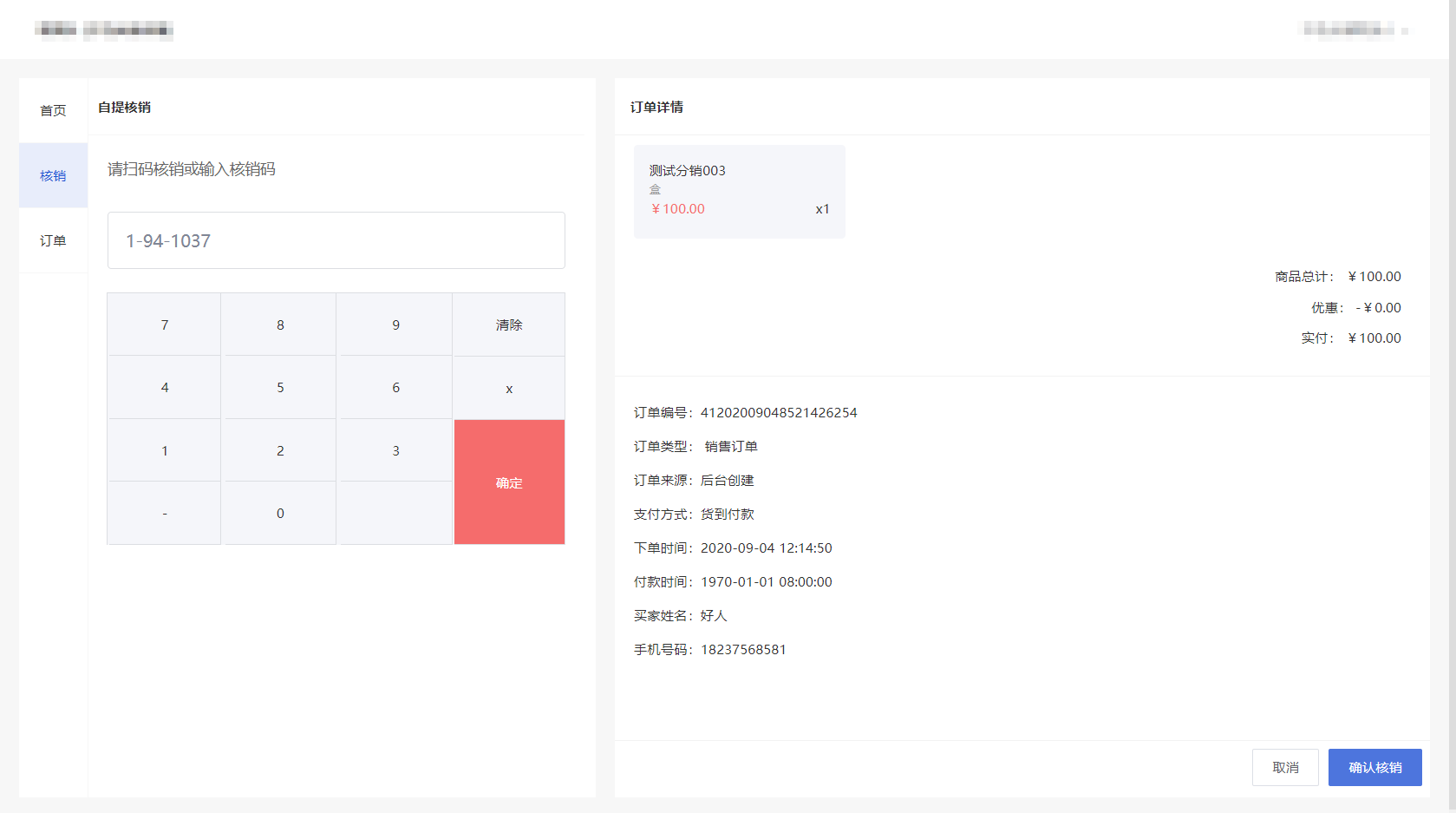Hit the 5 key on keypad
This screenshot has height=813, width=1456.
[x=280, y=387]
